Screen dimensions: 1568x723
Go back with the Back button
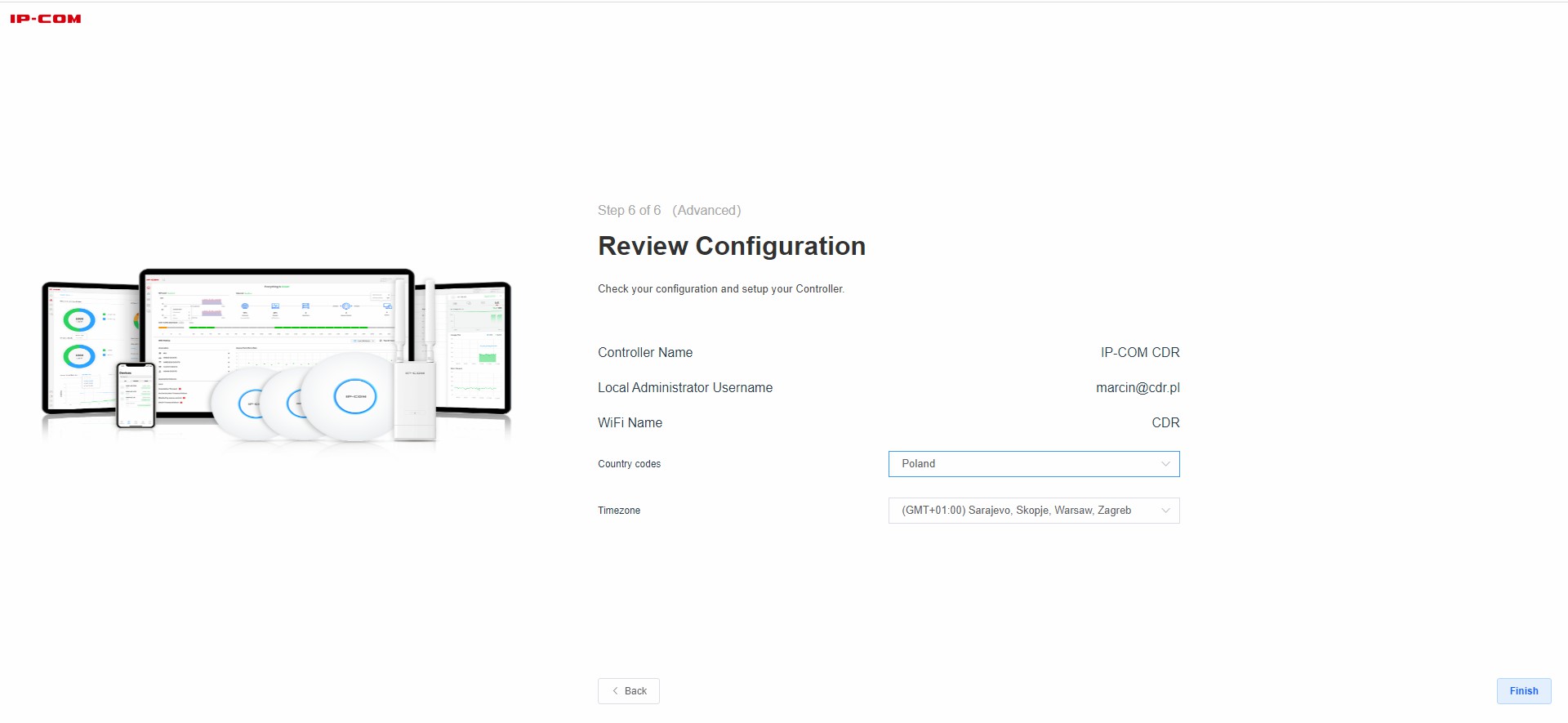629,691
